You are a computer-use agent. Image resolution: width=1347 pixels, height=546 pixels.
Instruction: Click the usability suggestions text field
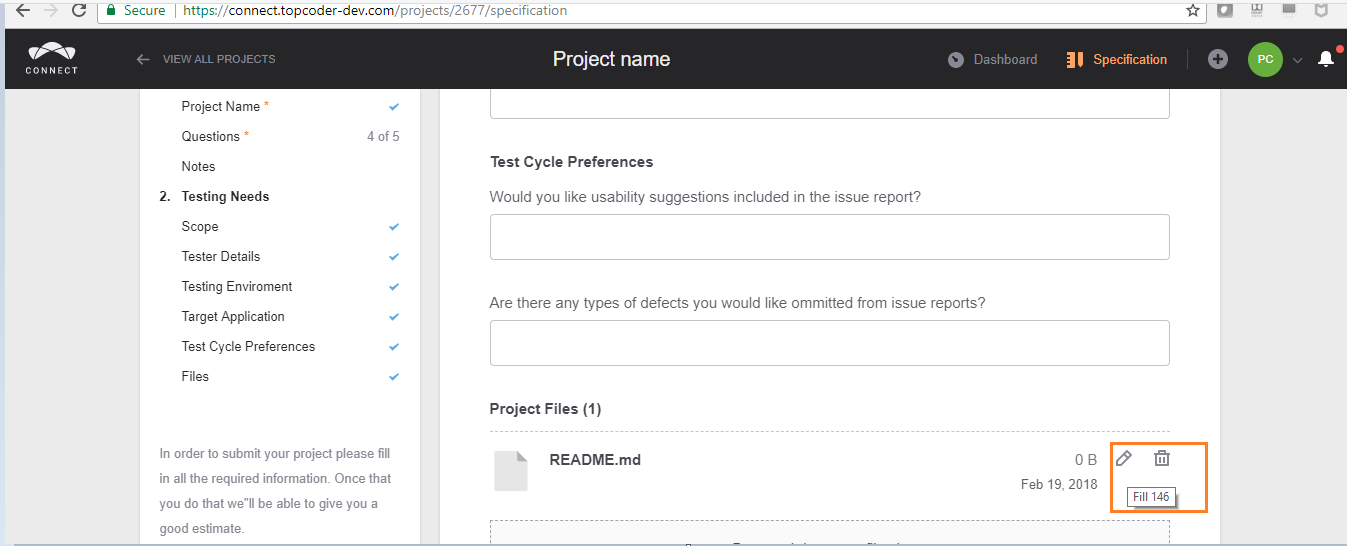(829, 237)
